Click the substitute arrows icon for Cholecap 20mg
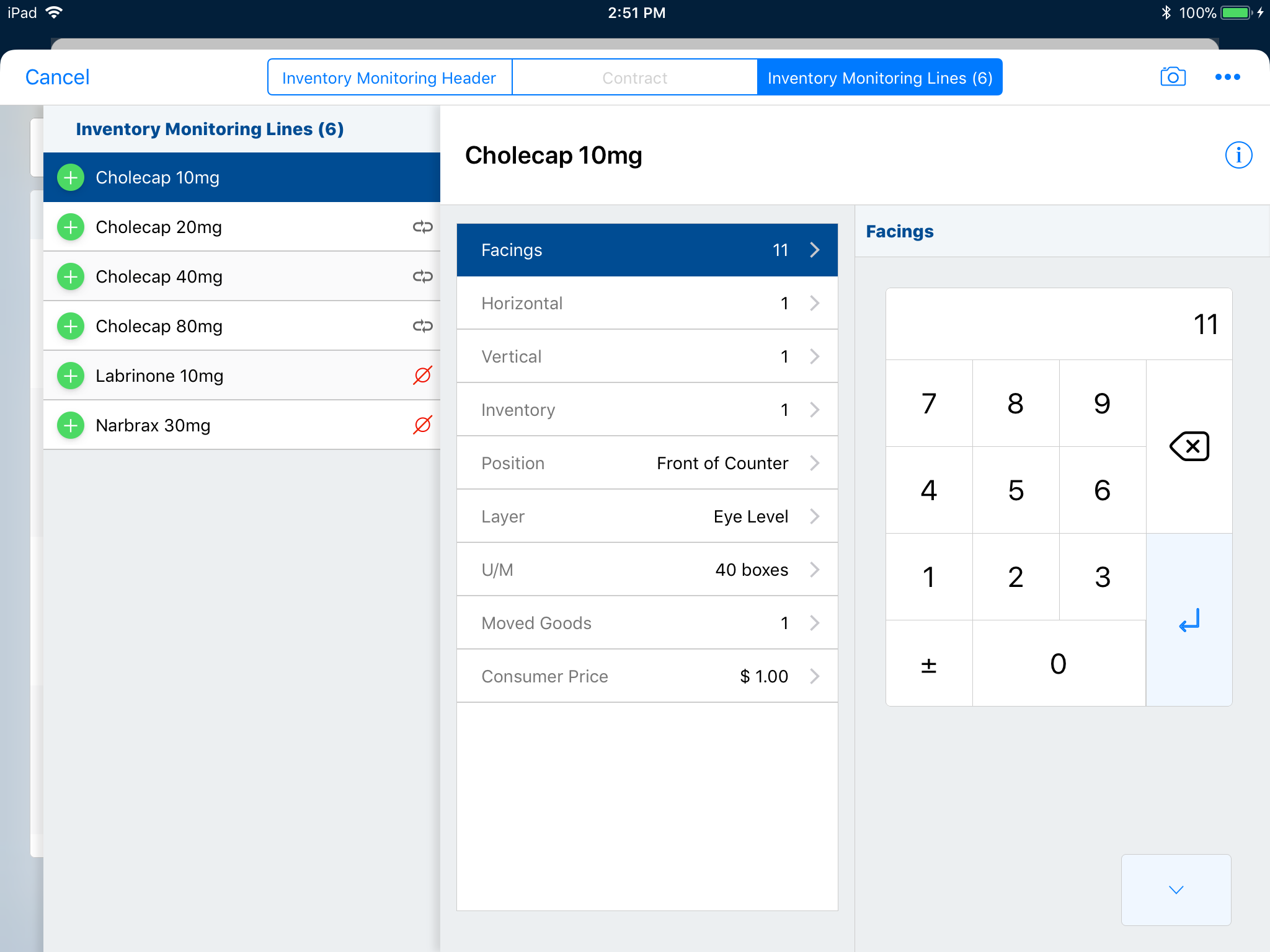This screenshot has height=952, width=1270. 422,227
